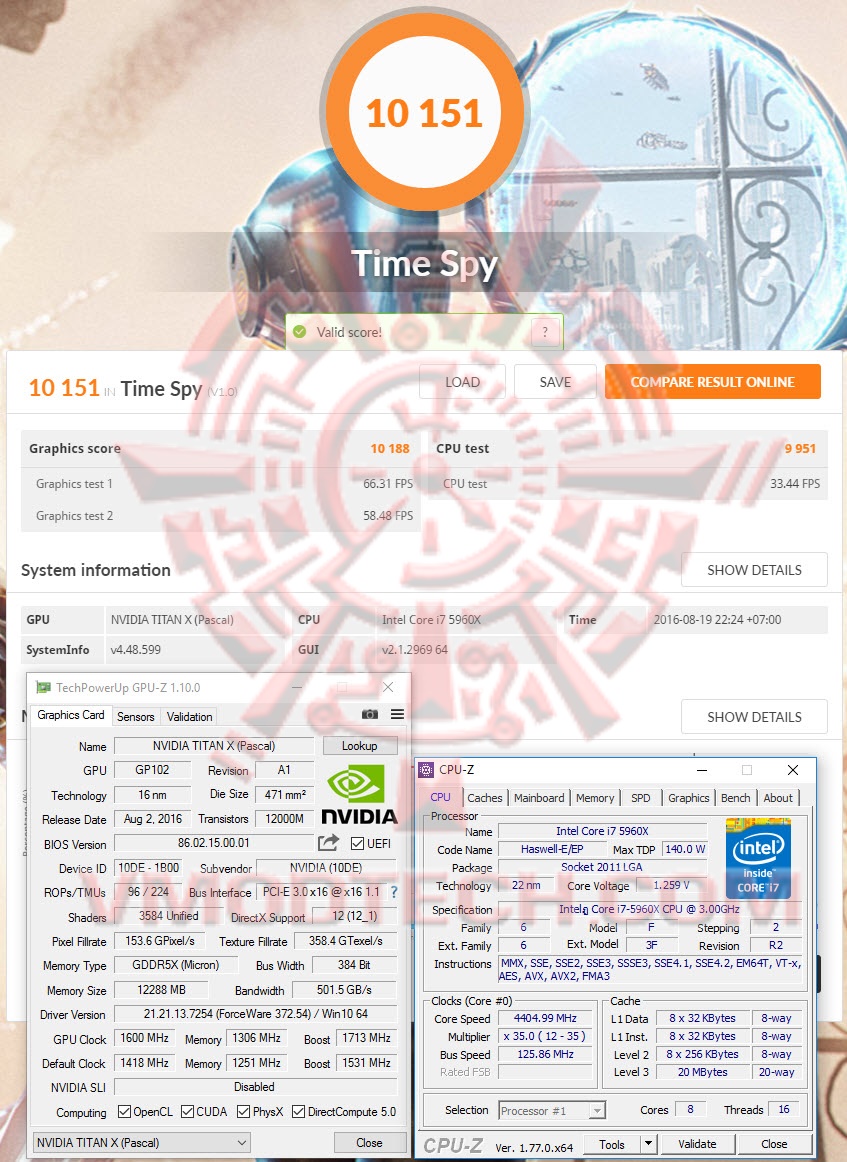Open the About tab in CPU-Z
847x1162 pixels.
[x=778, y=798]
